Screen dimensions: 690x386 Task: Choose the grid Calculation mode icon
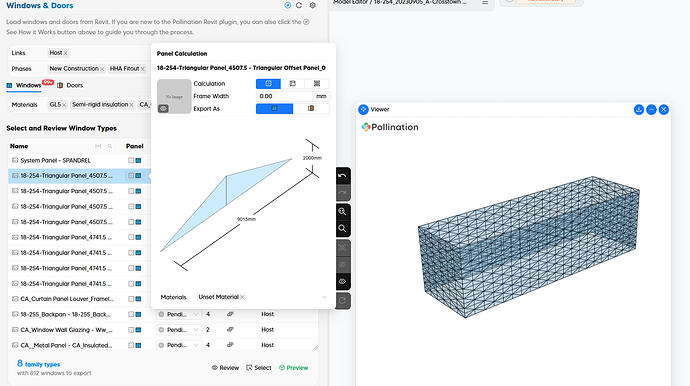pos(317,83)
